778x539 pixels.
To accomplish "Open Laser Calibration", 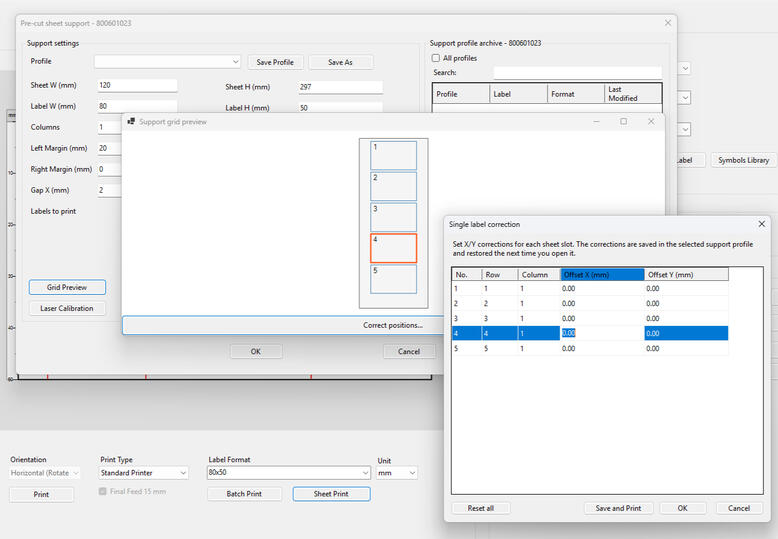I will 67,308.
